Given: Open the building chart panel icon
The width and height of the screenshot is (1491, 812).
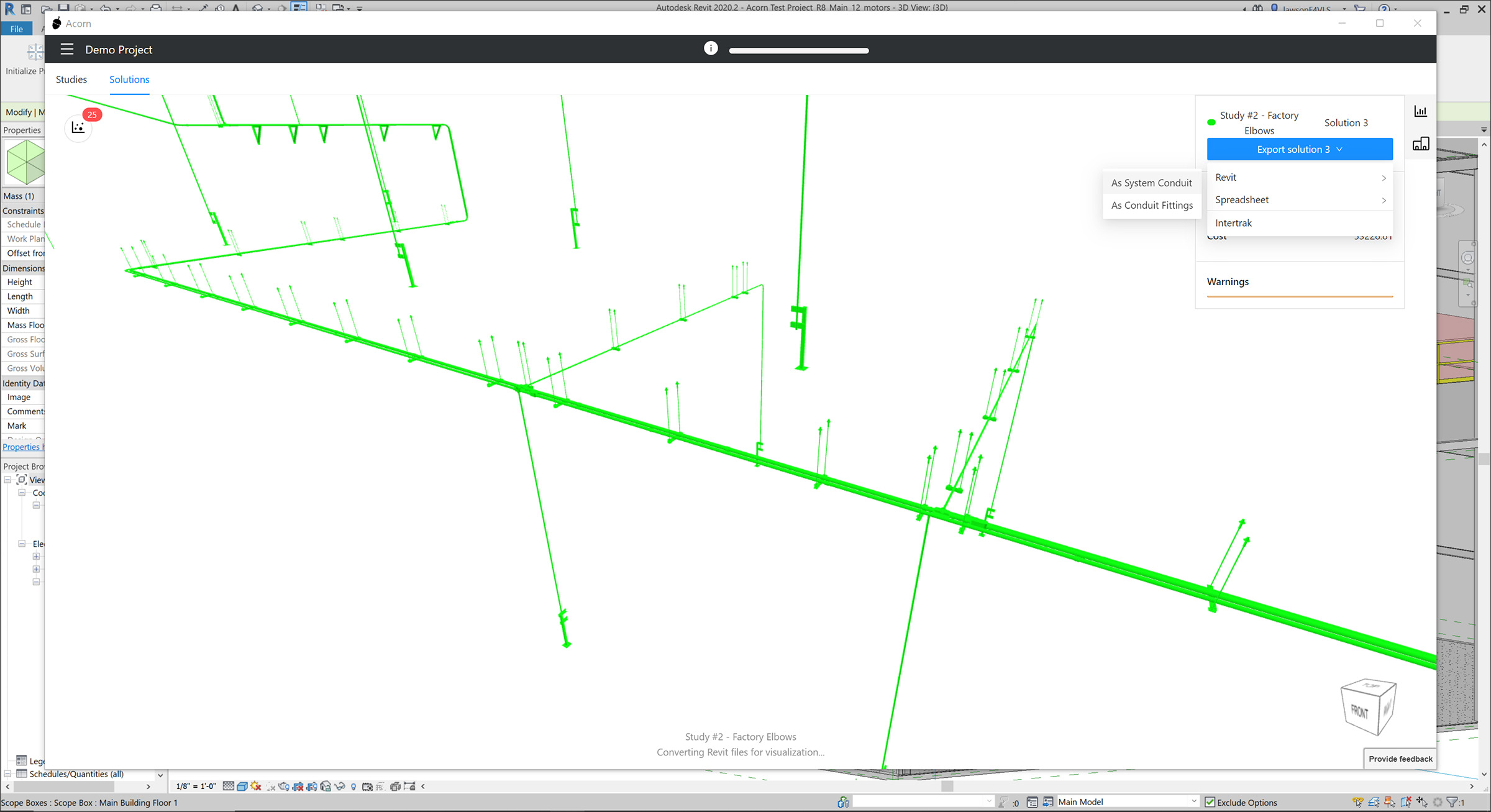Looking at the screenshot, I should tap(1421, 144).
